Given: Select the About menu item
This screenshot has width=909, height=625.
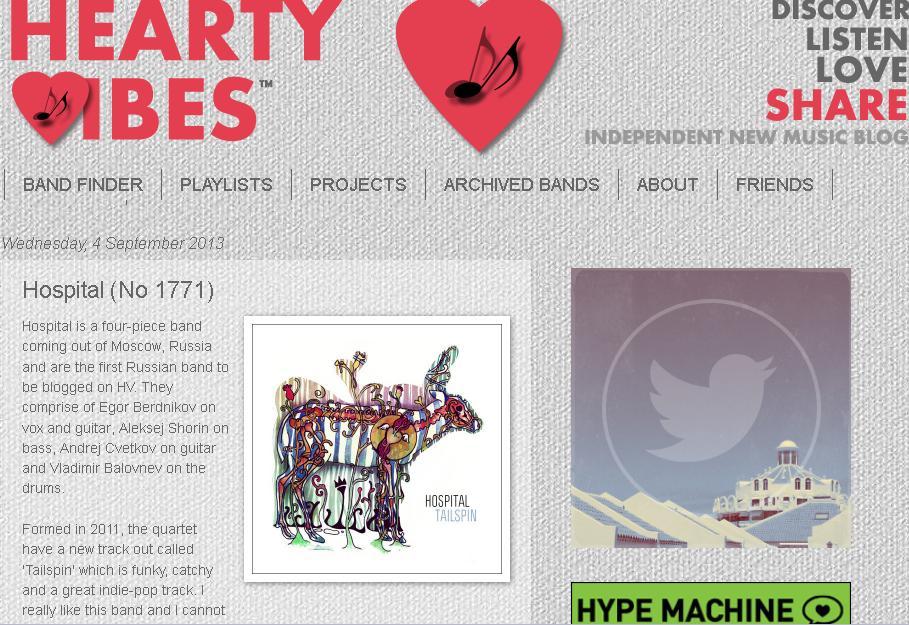Looking at the screenshot, I should [667, 184].
